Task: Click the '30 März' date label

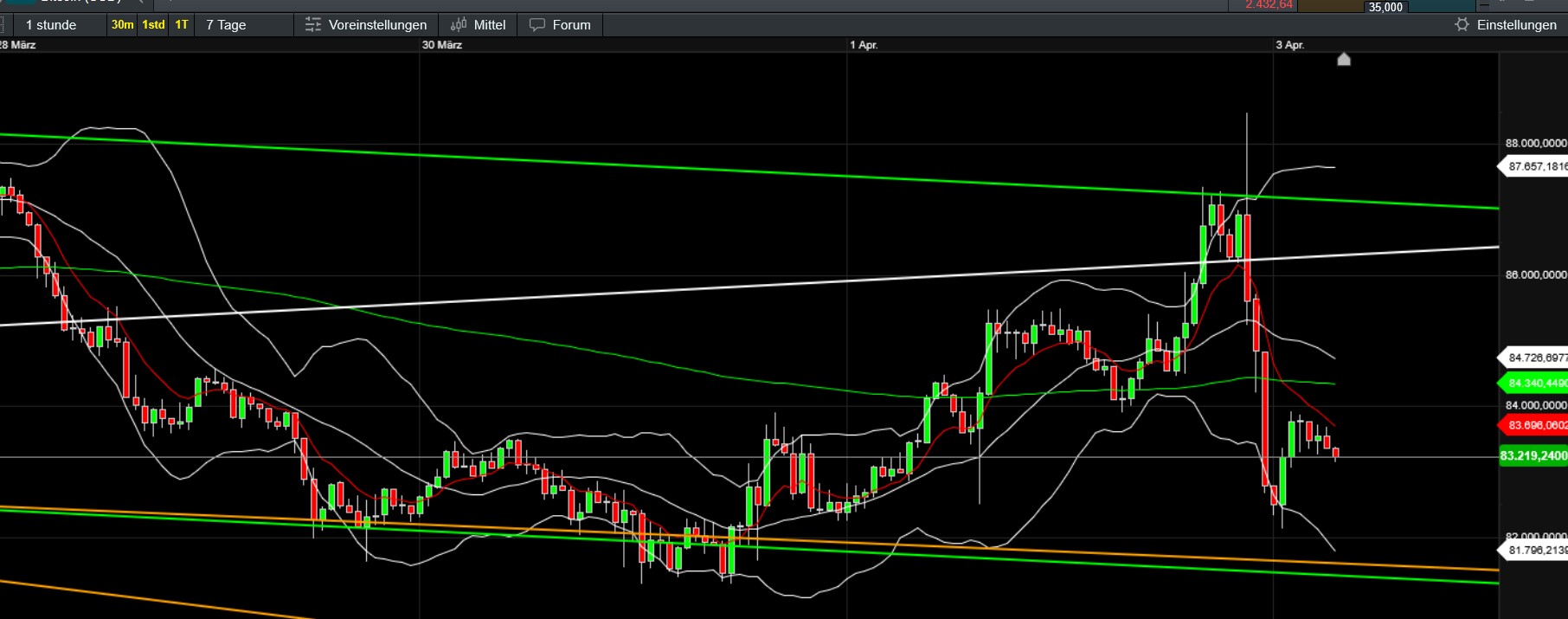Action: pos(441,45)
